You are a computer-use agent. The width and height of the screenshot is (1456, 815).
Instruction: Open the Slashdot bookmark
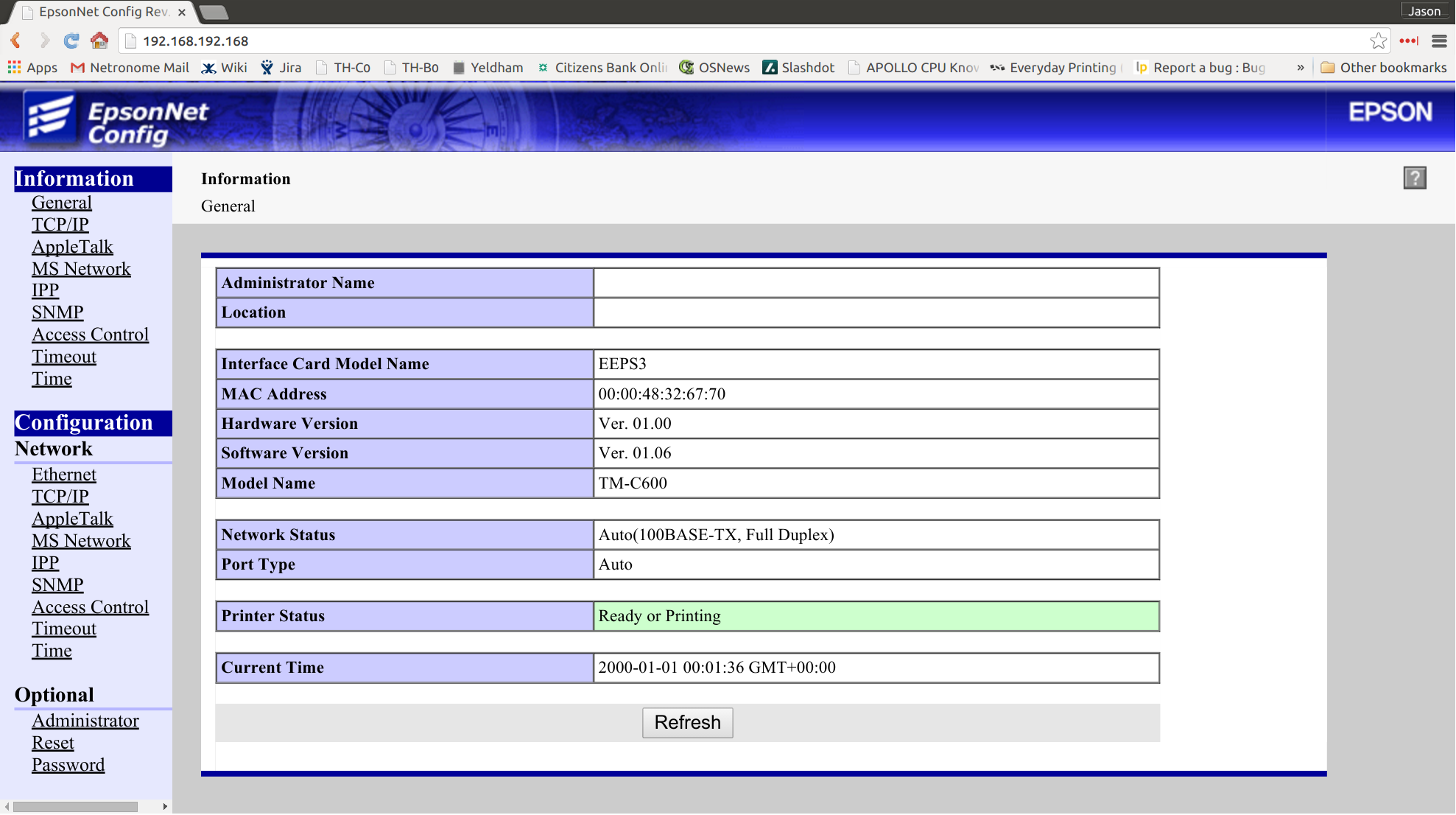pos(799,67)
